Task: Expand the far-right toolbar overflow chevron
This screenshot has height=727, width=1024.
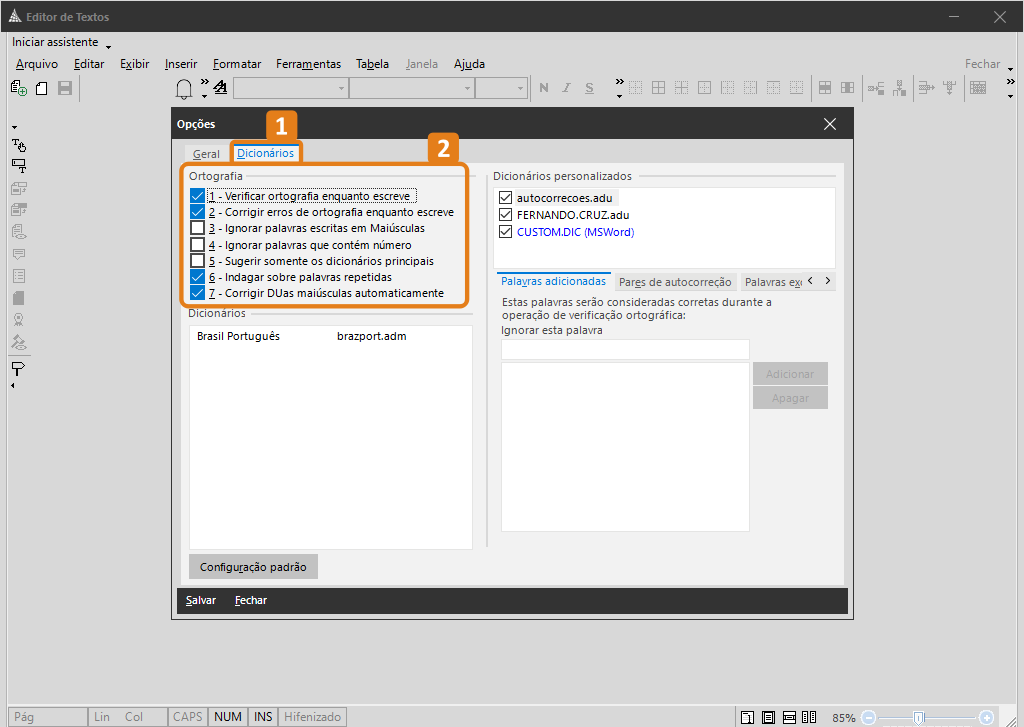Action: (x=1010, y=82)
